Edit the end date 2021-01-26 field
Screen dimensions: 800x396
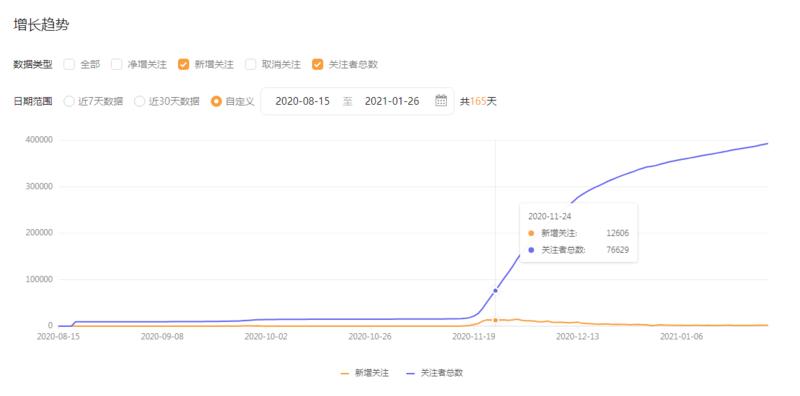[x=392, y=101]
